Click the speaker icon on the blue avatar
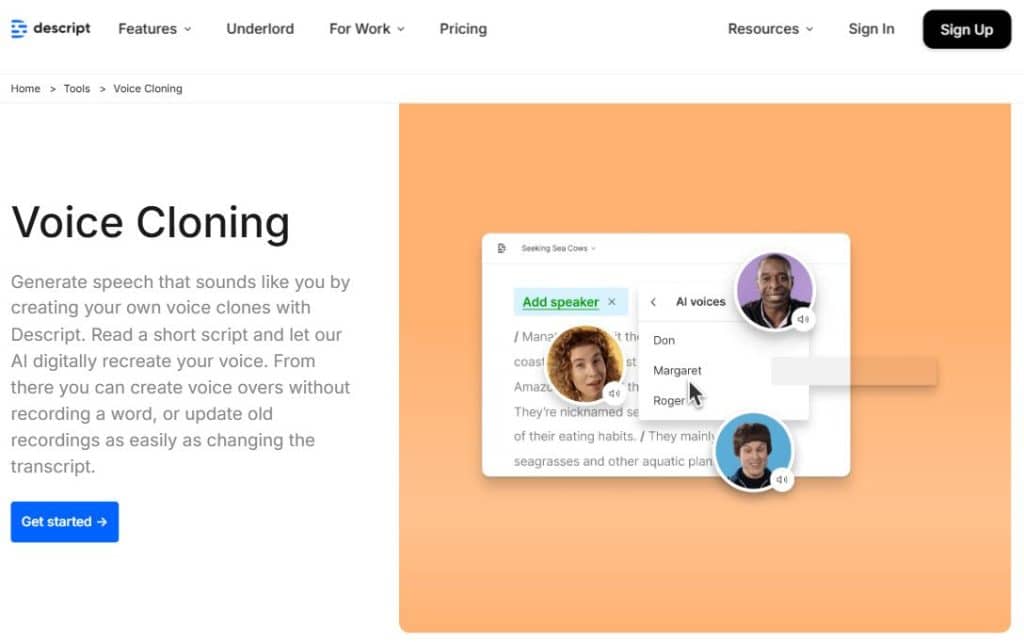Viewport: 1024px width, 642px height. click(x=781, y=480)
